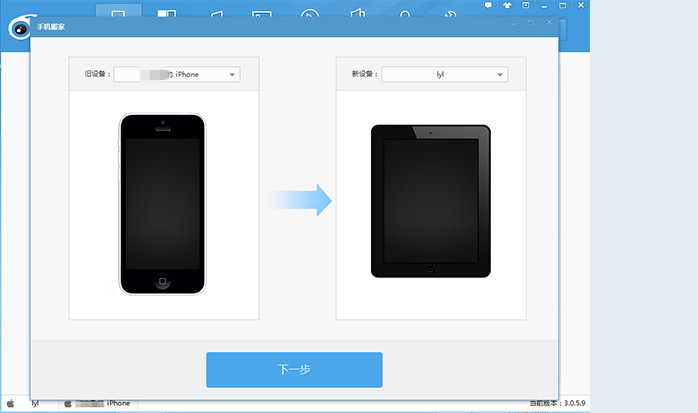Click the iPhone image in old device panel
Screen dimensions: 698x413
(x=161, y=204)
